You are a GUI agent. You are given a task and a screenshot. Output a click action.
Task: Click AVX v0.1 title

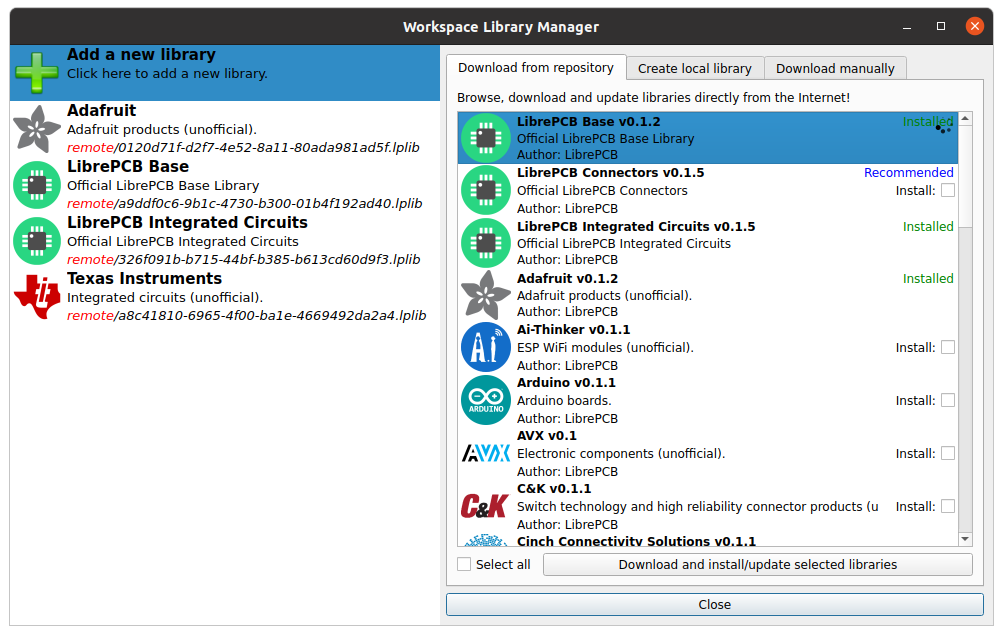[546, 436]
